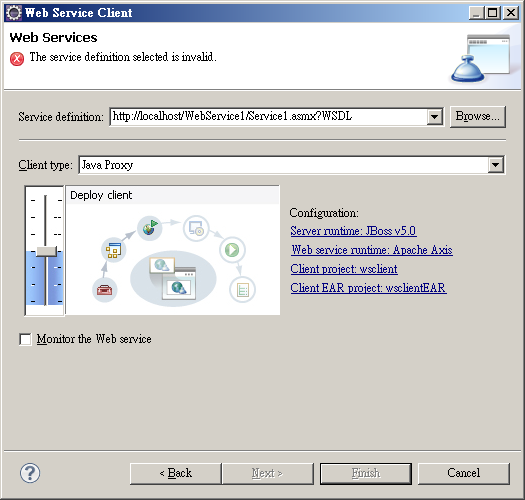The image size is (525, 500).
Task: Click the "Client type:" label
Action: (45, 165)
